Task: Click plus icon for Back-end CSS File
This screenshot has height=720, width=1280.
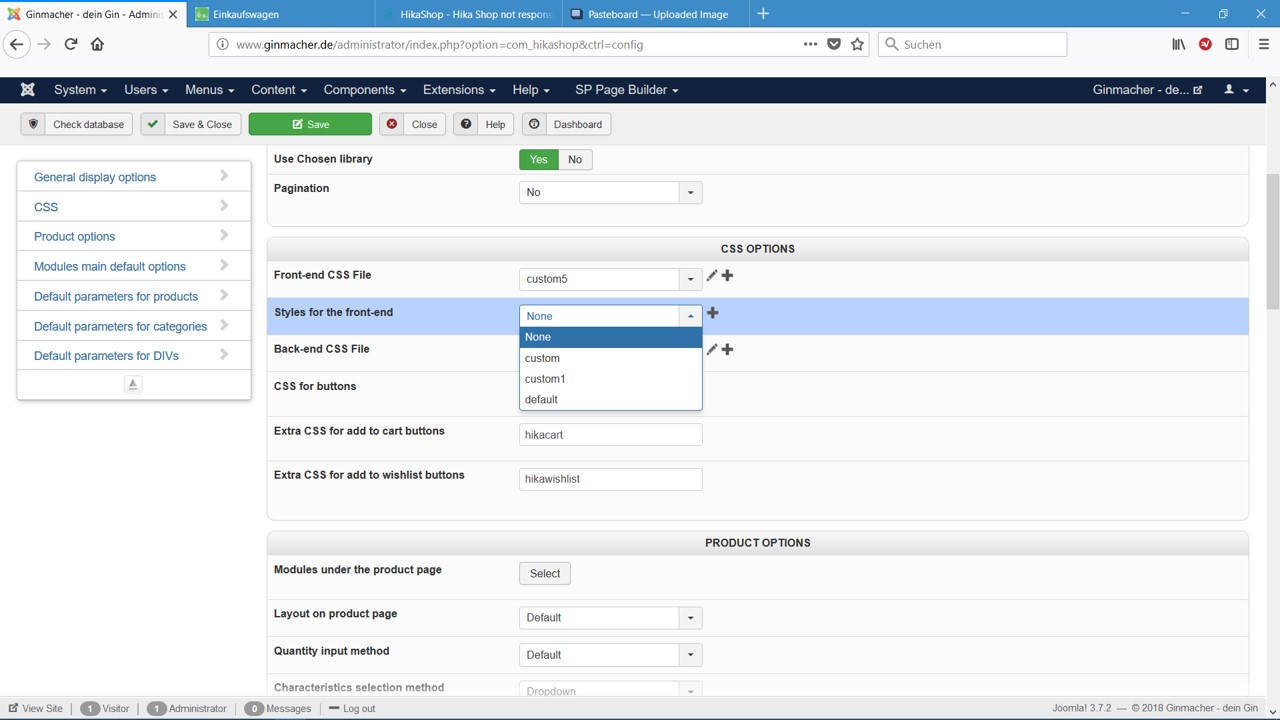Action: point(728,350)
